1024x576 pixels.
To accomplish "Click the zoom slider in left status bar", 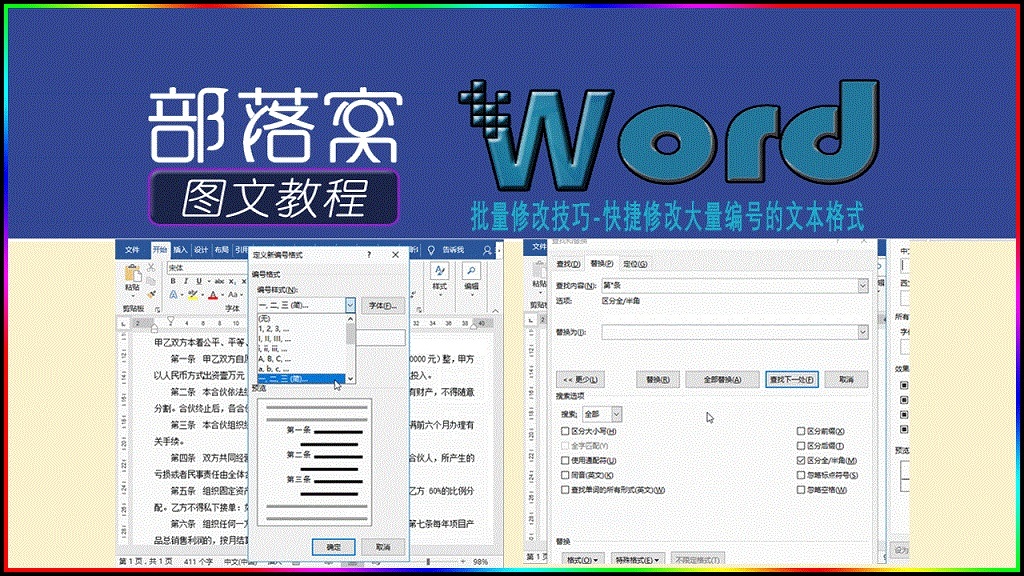I will tap(428, 562).
